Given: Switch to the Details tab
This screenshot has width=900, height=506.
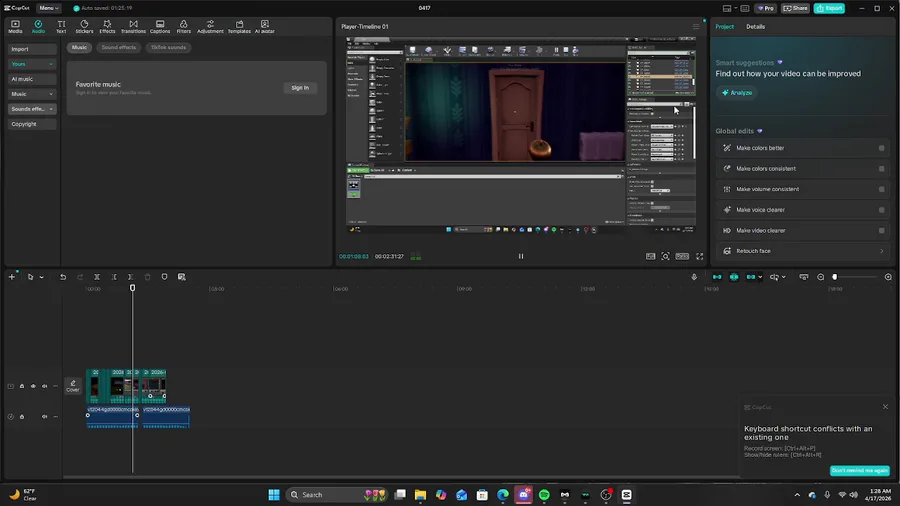Looking at the screenshot, I should [x=755, y=27].
